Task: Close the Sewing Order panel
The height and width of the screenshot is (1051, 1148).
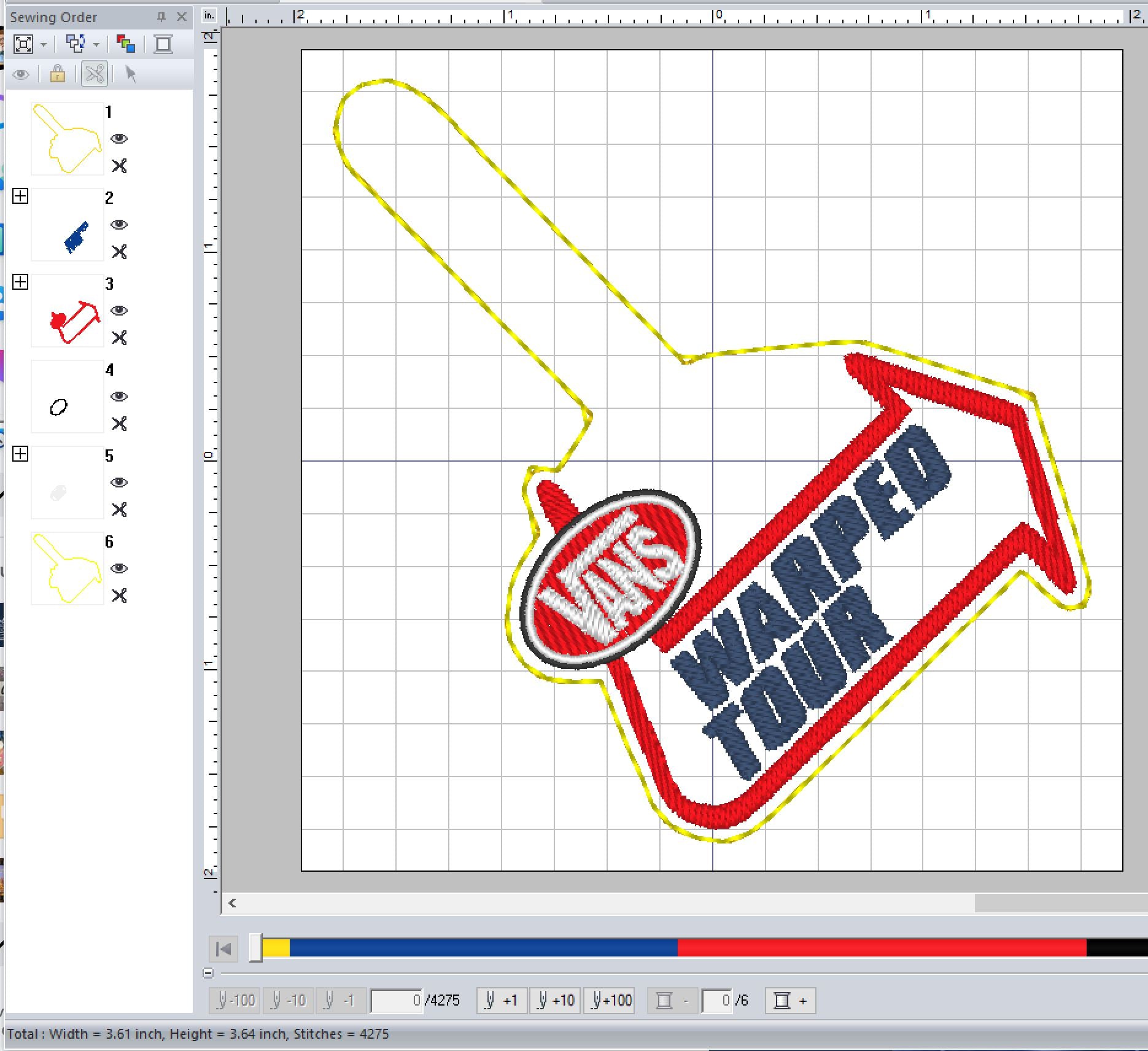Action: [x=182, y=17]
